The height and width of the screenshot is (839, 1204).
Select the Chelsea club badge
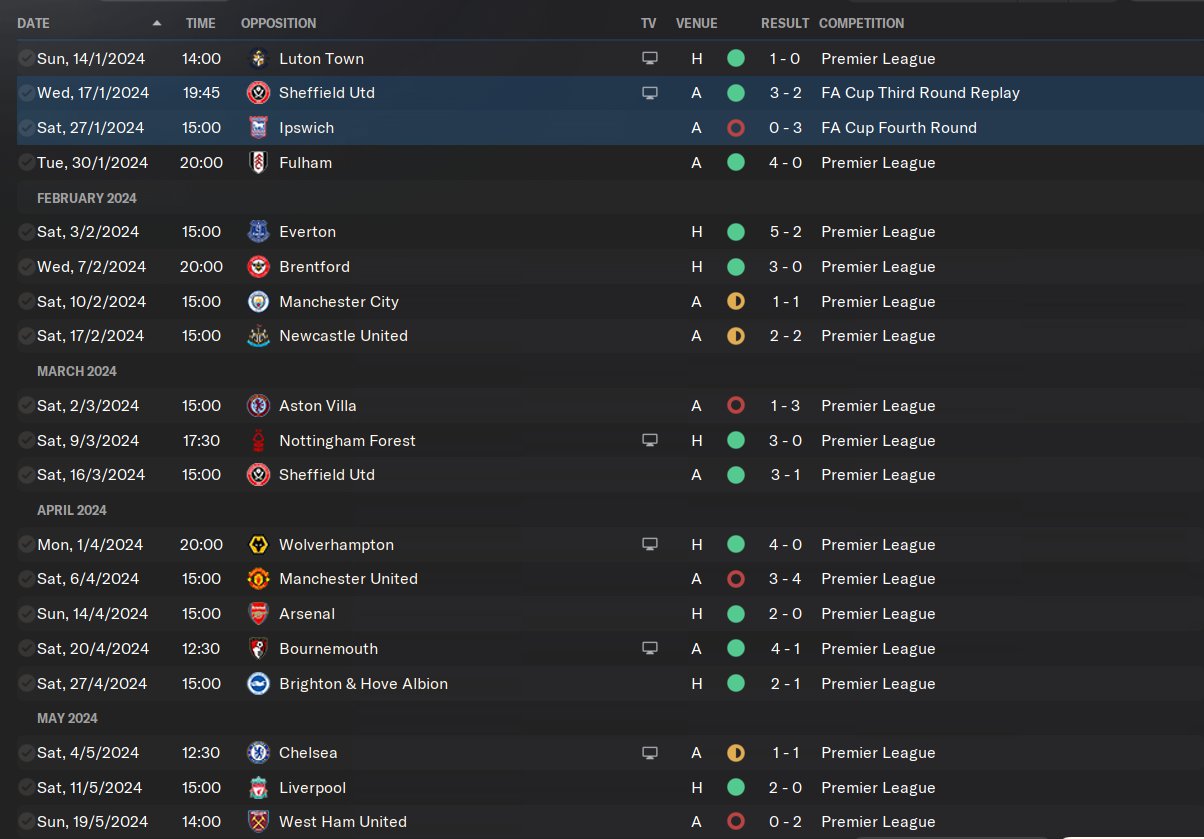coord(258,753)
